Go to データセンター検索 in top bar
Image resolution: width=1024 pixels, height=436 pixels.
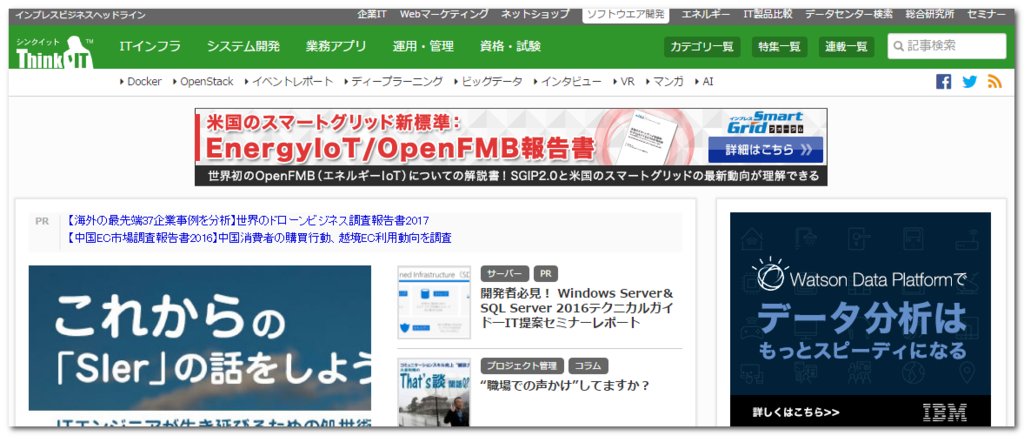pyautogui.click(x=848, y=14)
